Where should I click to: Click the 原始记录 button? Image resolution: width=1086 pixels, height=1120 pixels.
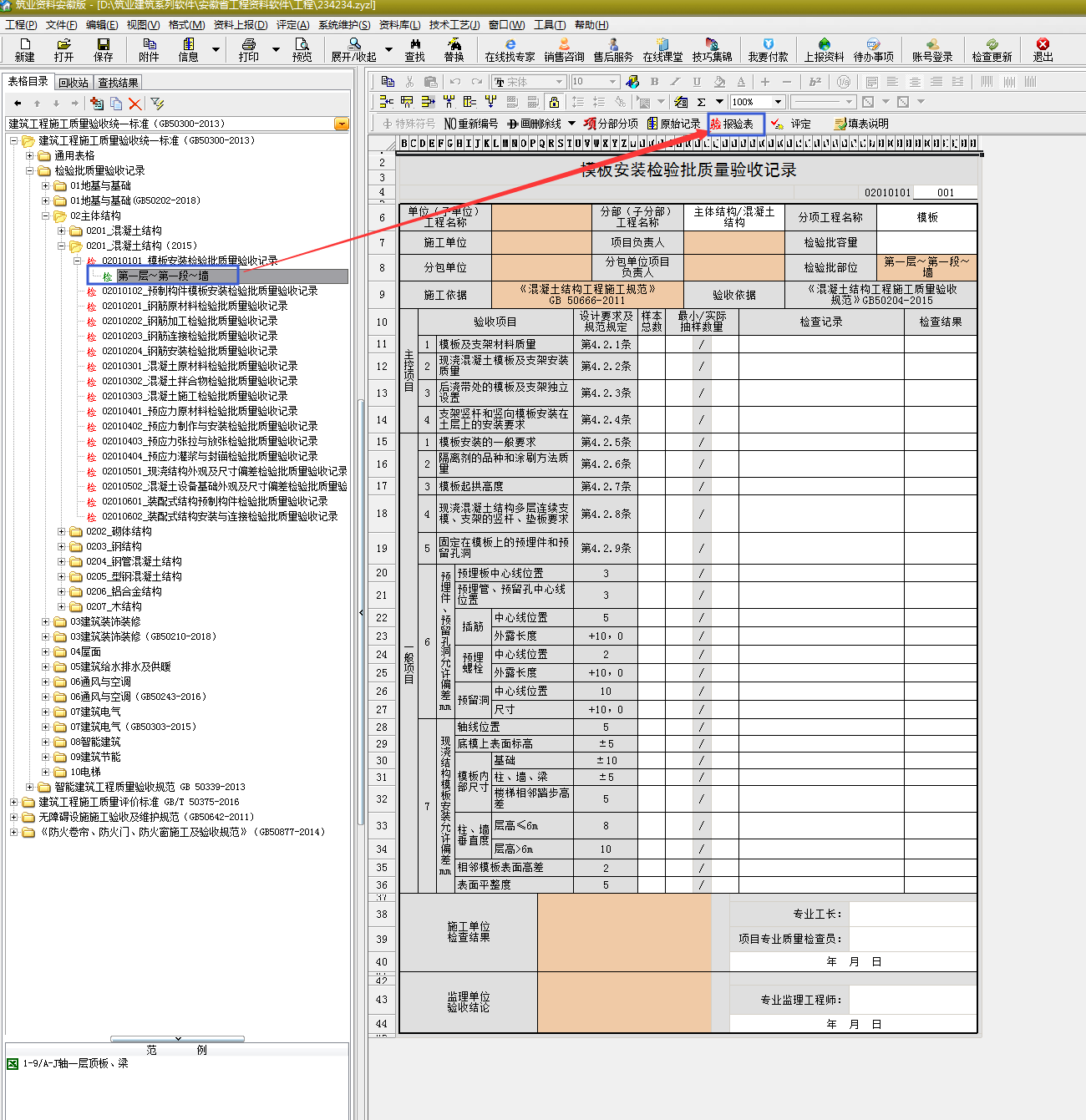(x=674, y=124)
